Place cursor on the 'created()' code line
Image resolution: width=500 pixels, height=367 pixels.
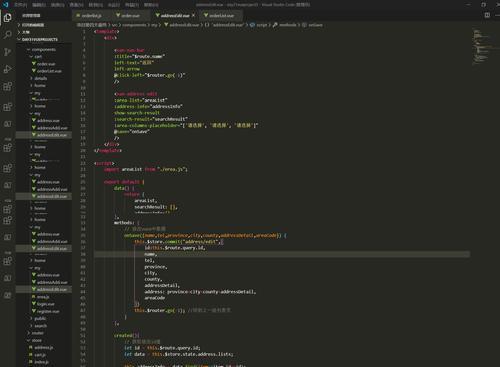pyautogui.click(x=127, y=335)
